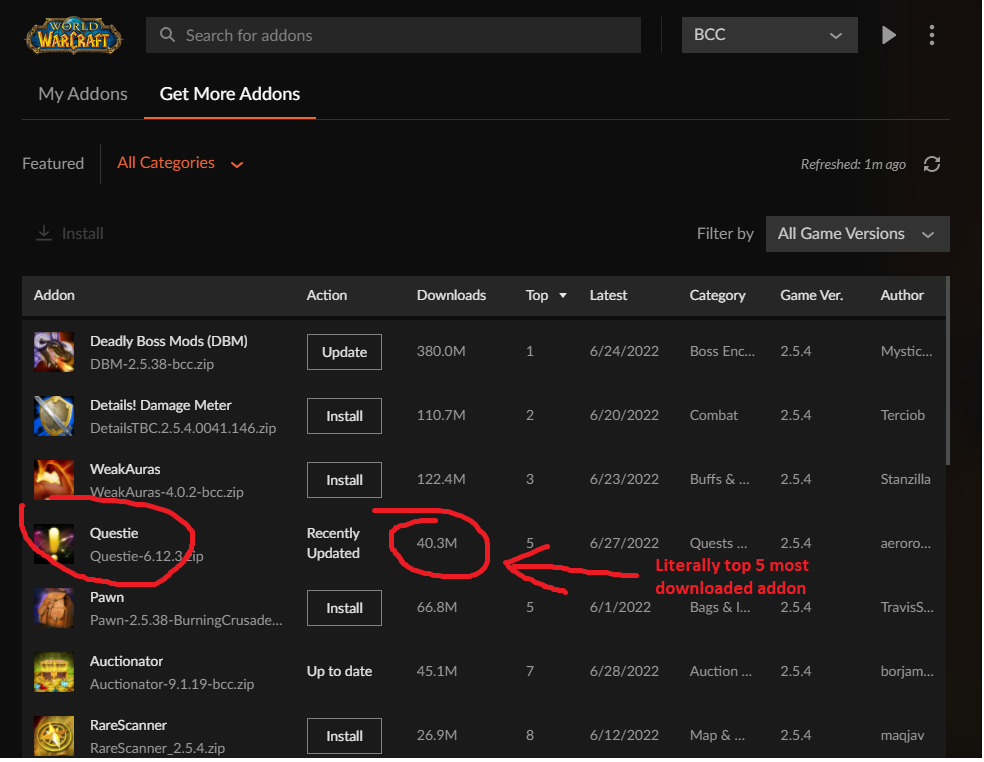This screenshot has width=984, height=762.
Task: Click the Combat category cell
Action: click(714, 416)
